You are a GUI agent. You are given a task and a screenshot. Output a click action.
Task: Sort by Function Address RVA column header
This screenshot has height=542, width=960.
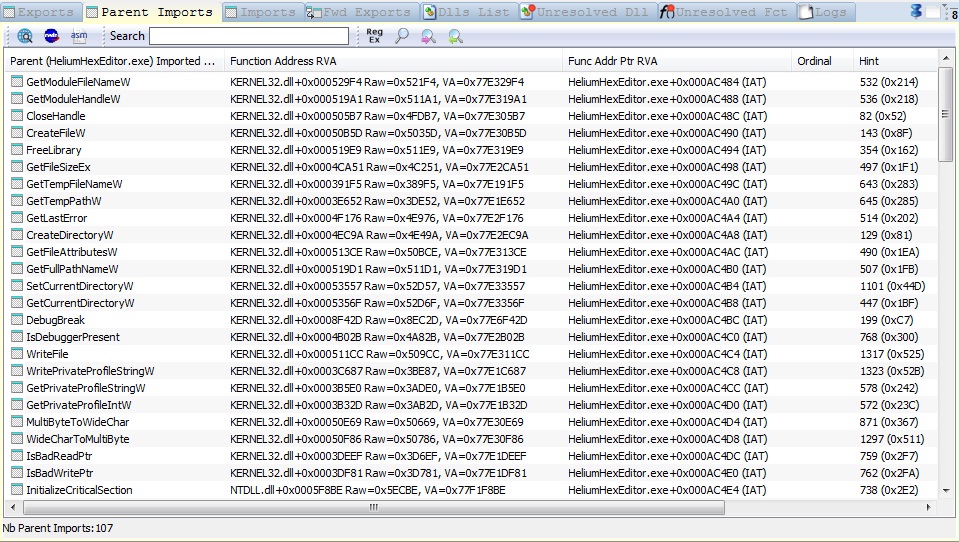point(393,61)
